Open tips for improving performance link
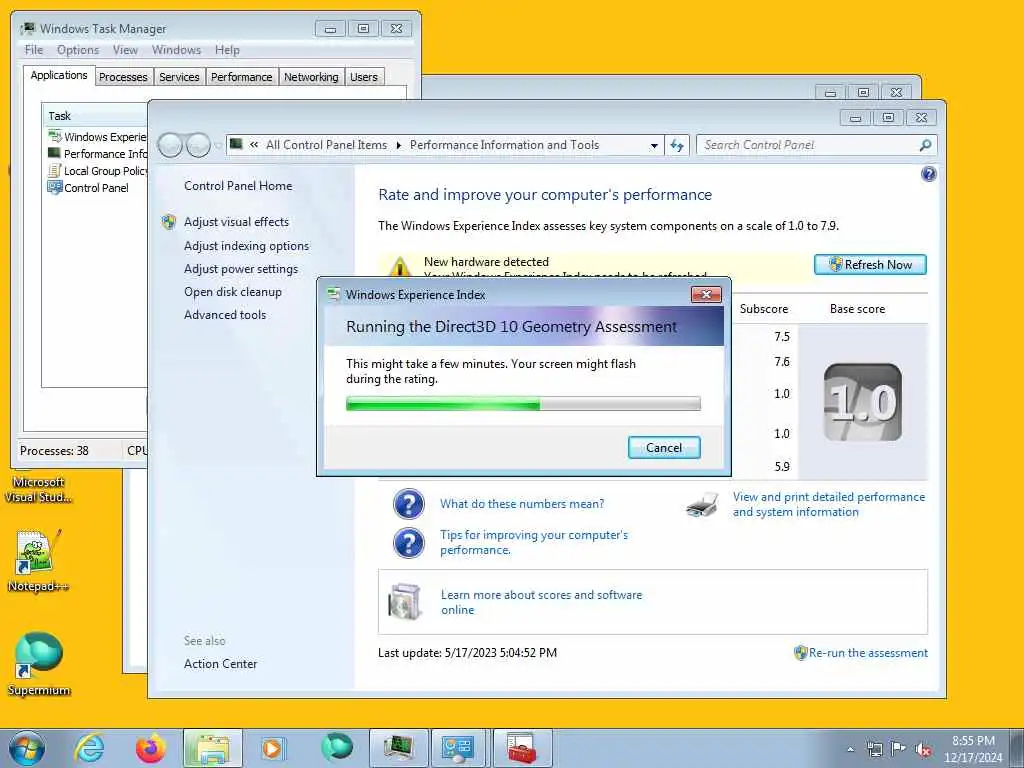 point(534,542)
